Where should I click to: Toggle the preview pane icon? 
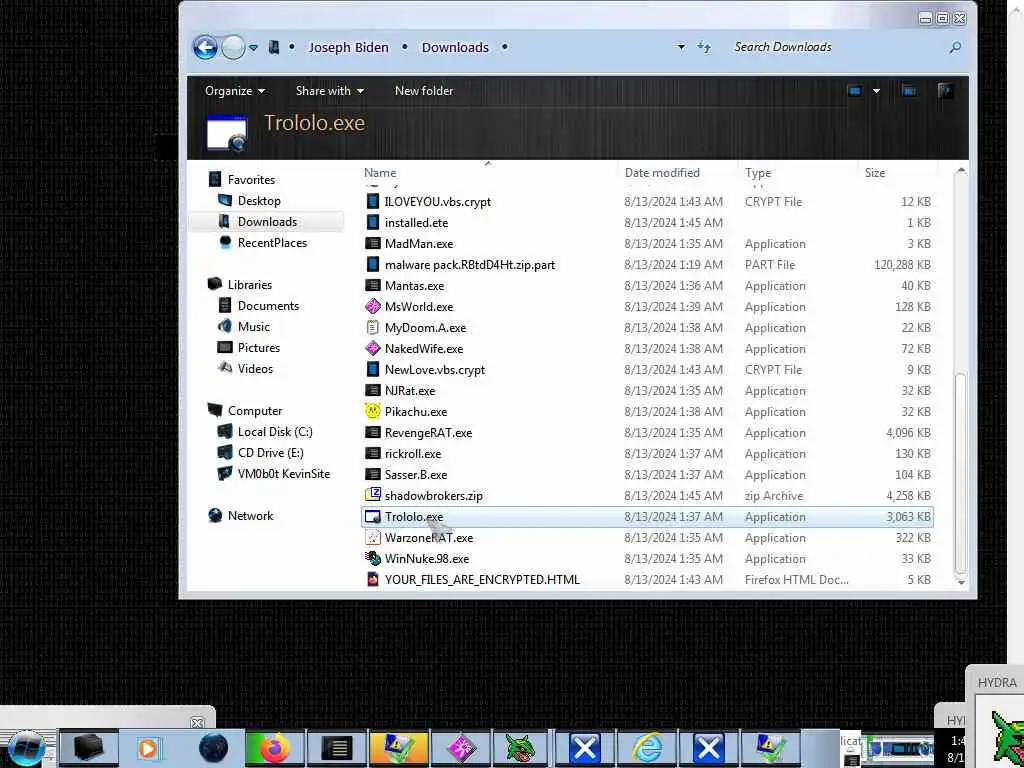tap(908, 91)
